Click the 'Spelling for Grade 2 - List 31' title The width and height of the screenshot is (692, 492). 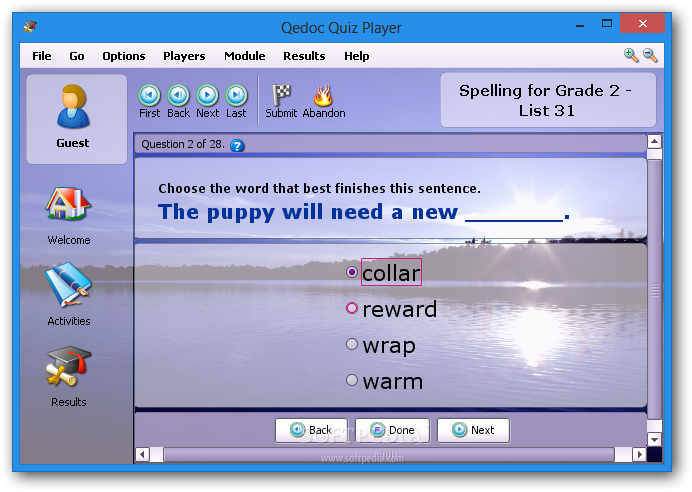click(546, 100)
